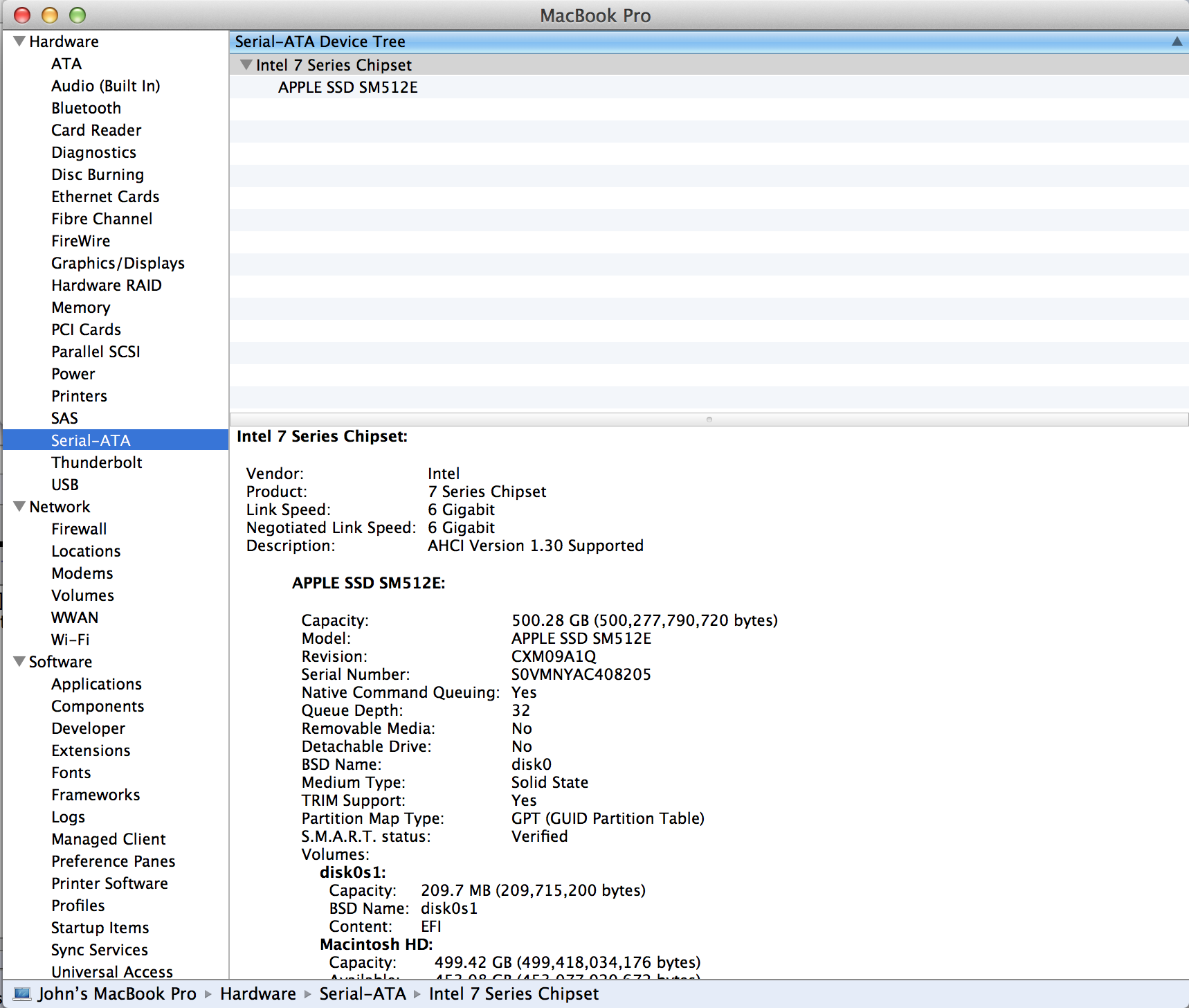Select Developer in the sidebar

pyautogui.click(x=89, y=728)
